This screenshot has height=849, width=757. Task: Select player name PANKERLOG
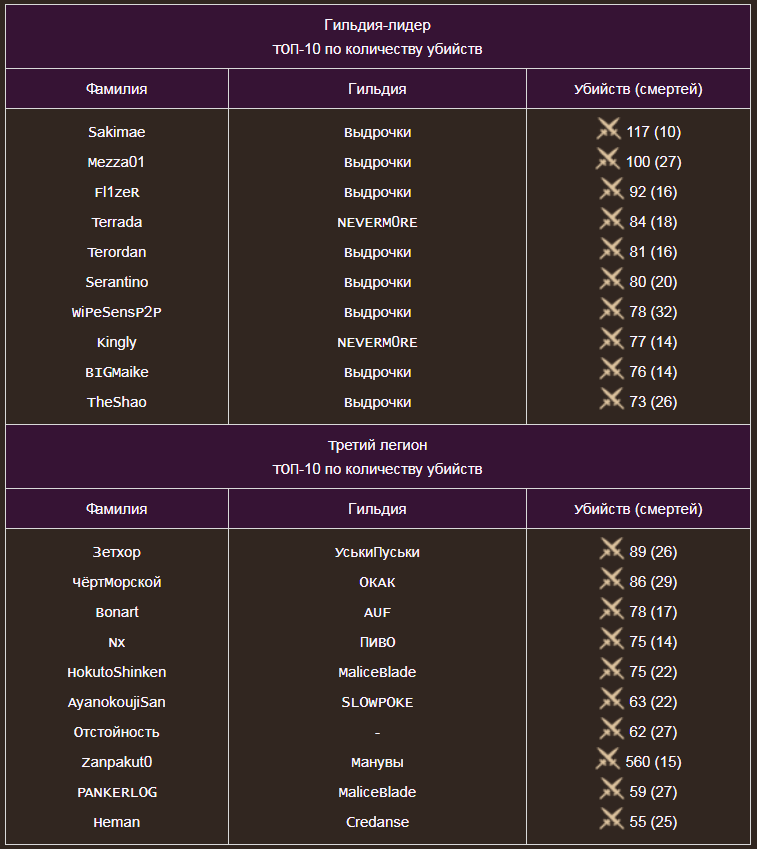click(116, 792)
